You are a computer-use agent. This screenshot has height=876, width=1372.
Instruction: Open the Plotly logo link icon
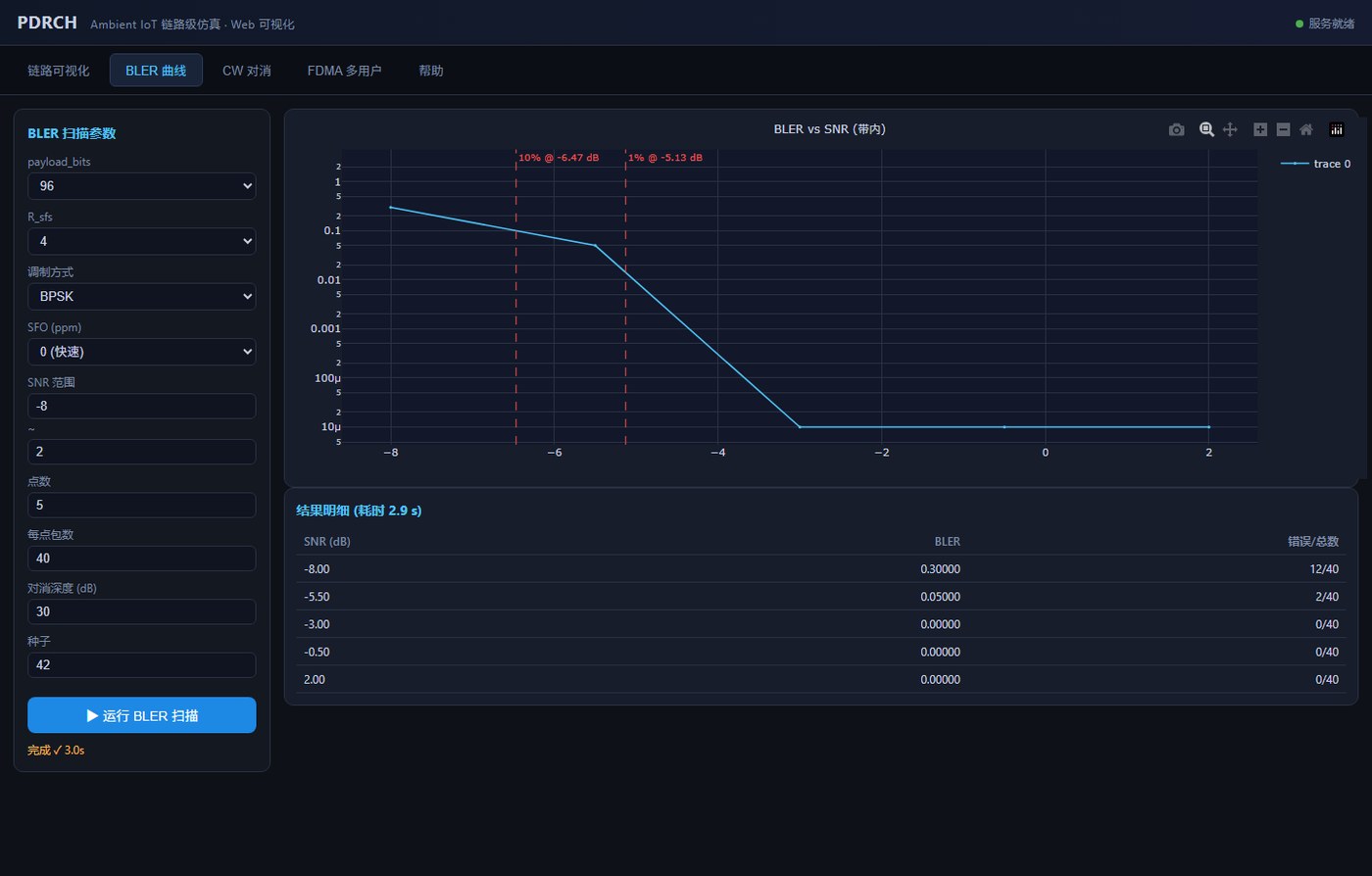point(1337,129)
